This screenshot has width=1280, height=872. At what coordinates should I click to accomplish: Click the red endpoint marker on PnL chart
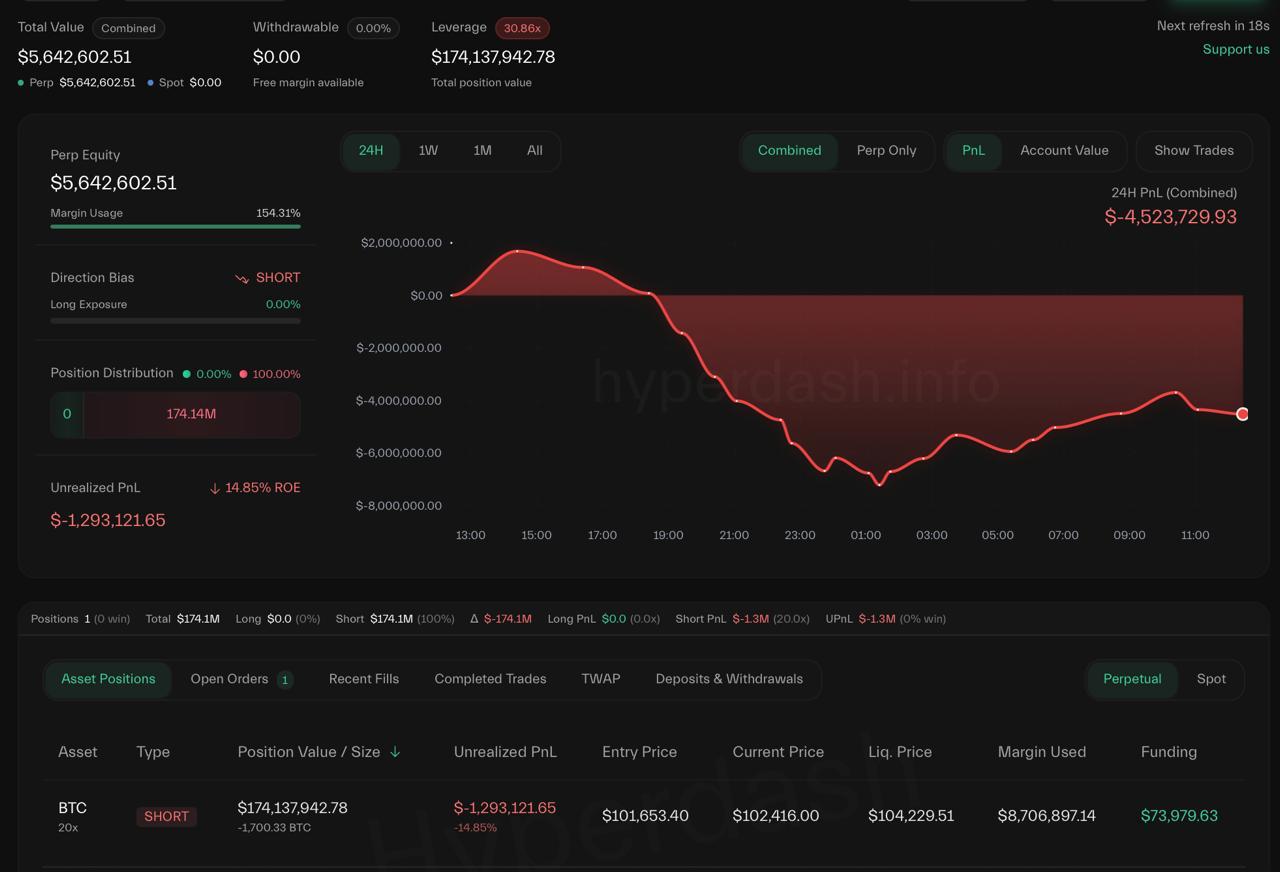(x=1242, y=414)
